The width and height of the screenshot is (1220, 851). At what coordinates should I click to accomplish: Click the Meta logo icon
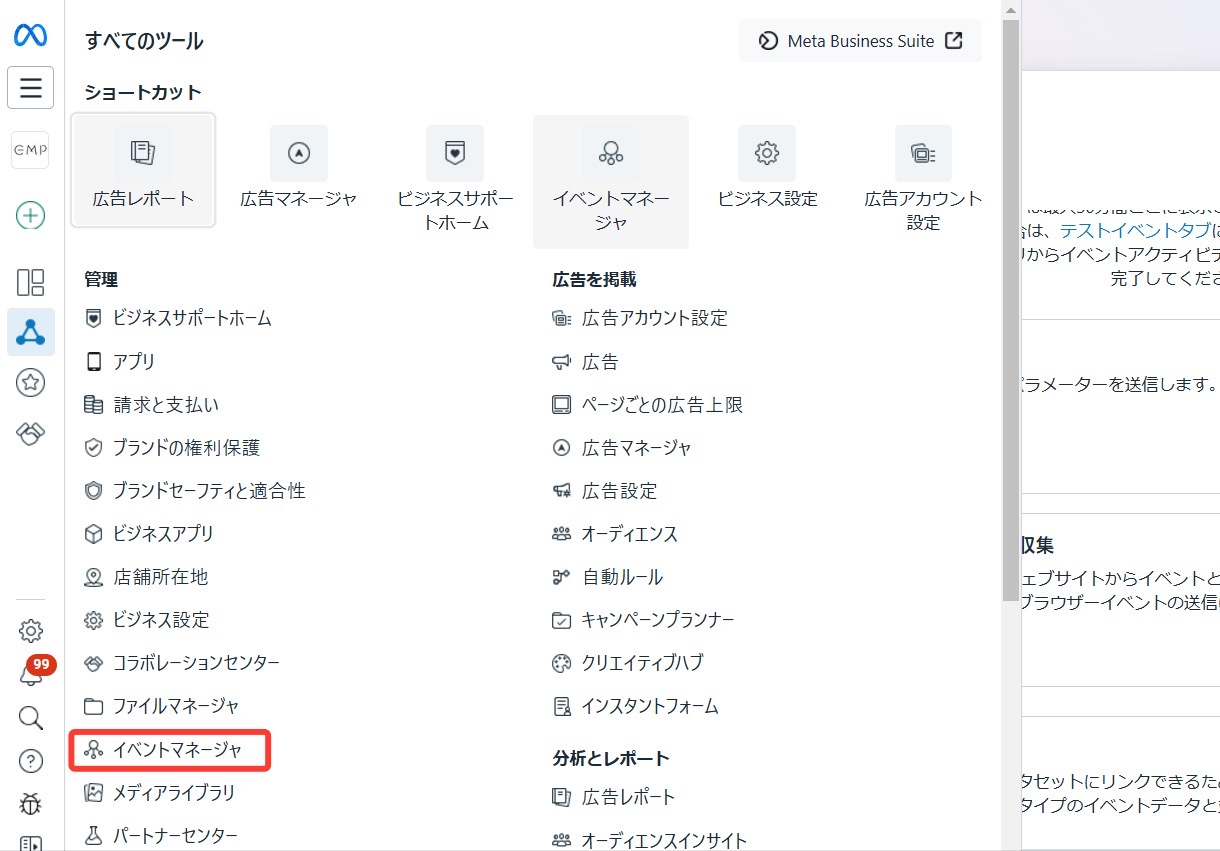(31, 35)
